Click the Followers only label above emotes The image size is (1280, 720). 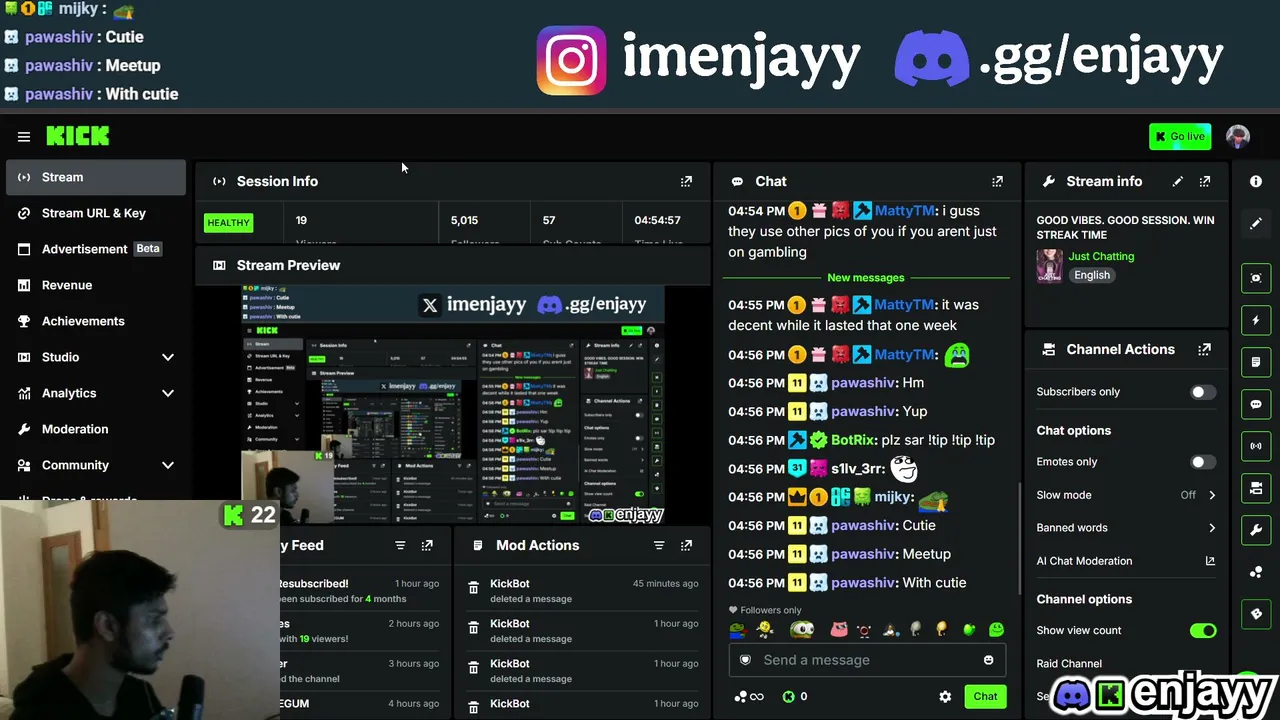(765, 610)
